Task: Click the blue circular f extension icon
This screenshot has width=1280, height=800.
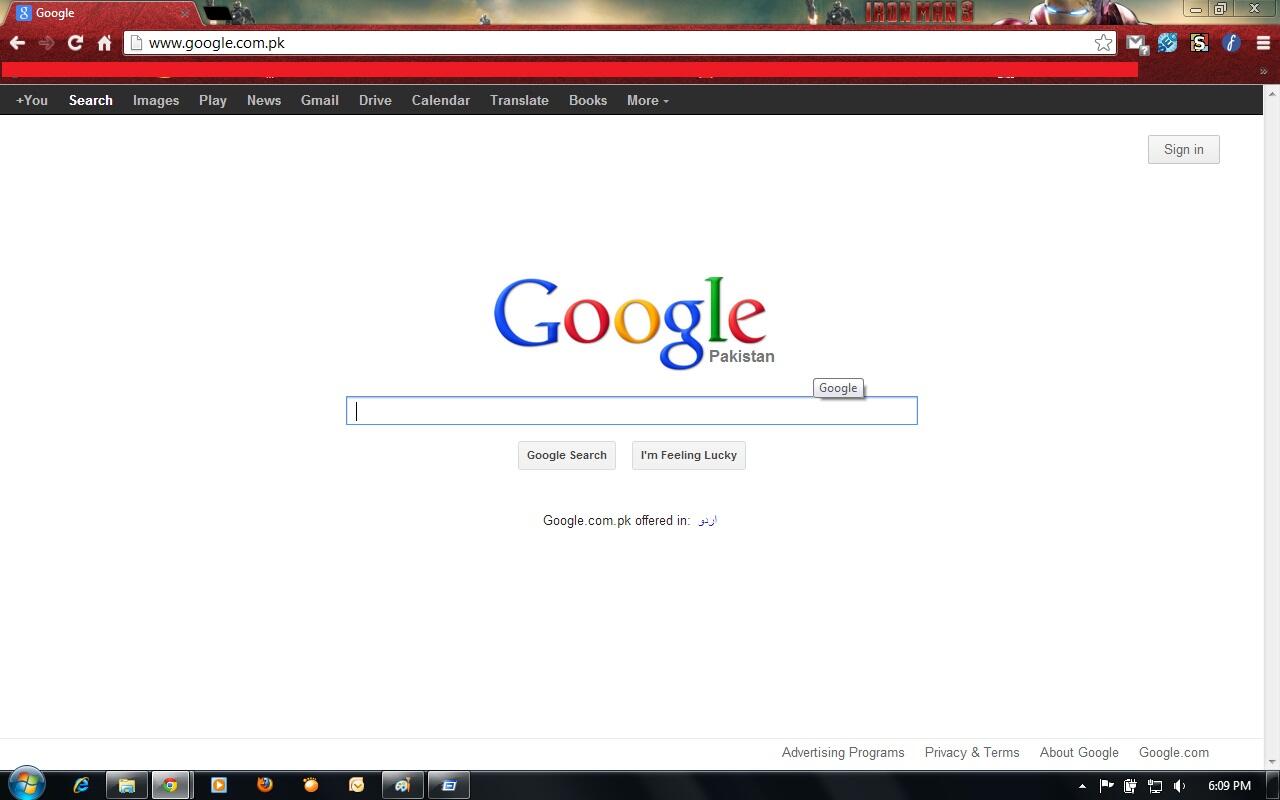Action: tap(1231, 43)
